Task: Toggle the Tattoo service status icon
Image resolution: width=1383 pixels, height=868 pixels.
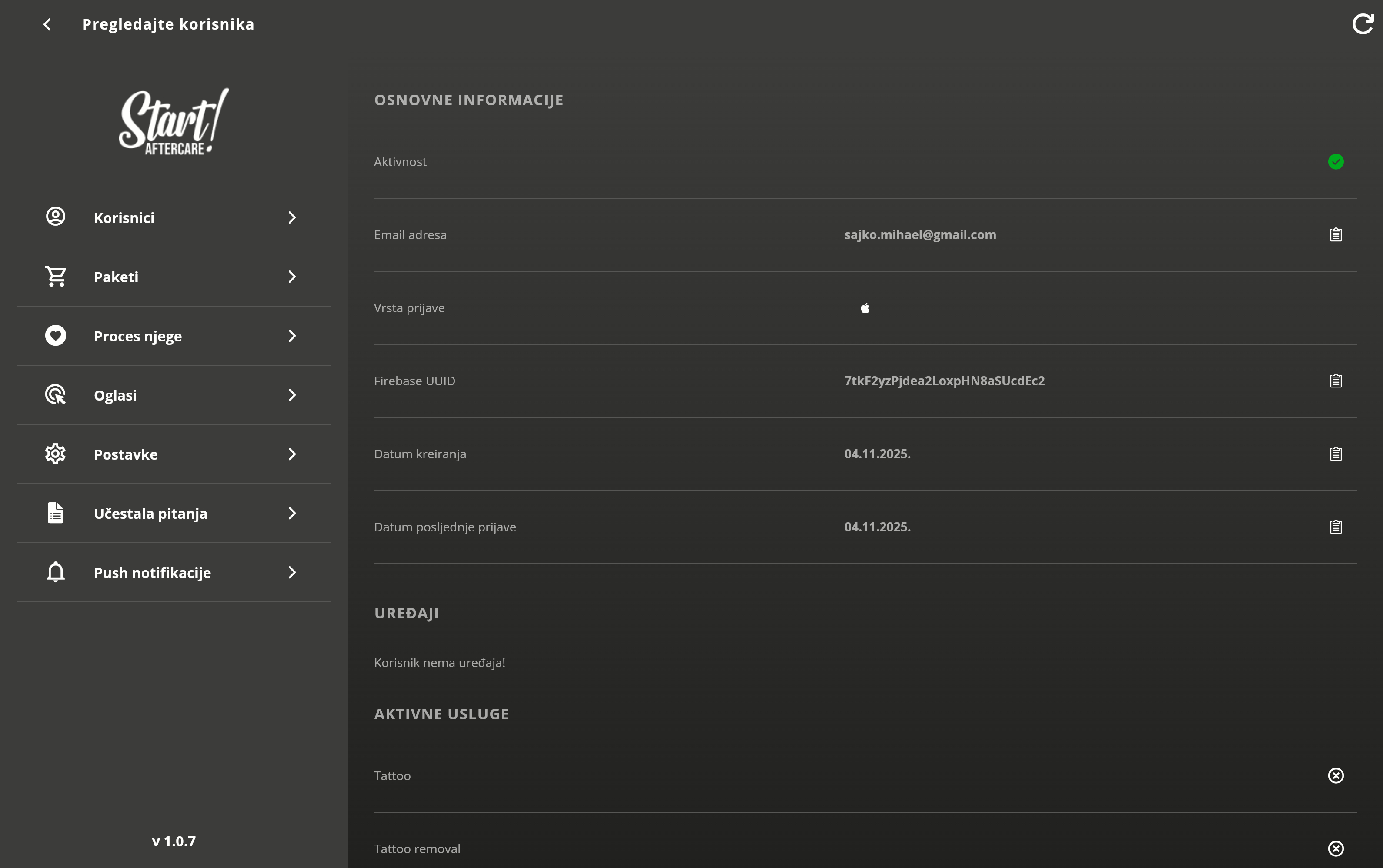Action: 1335,775
